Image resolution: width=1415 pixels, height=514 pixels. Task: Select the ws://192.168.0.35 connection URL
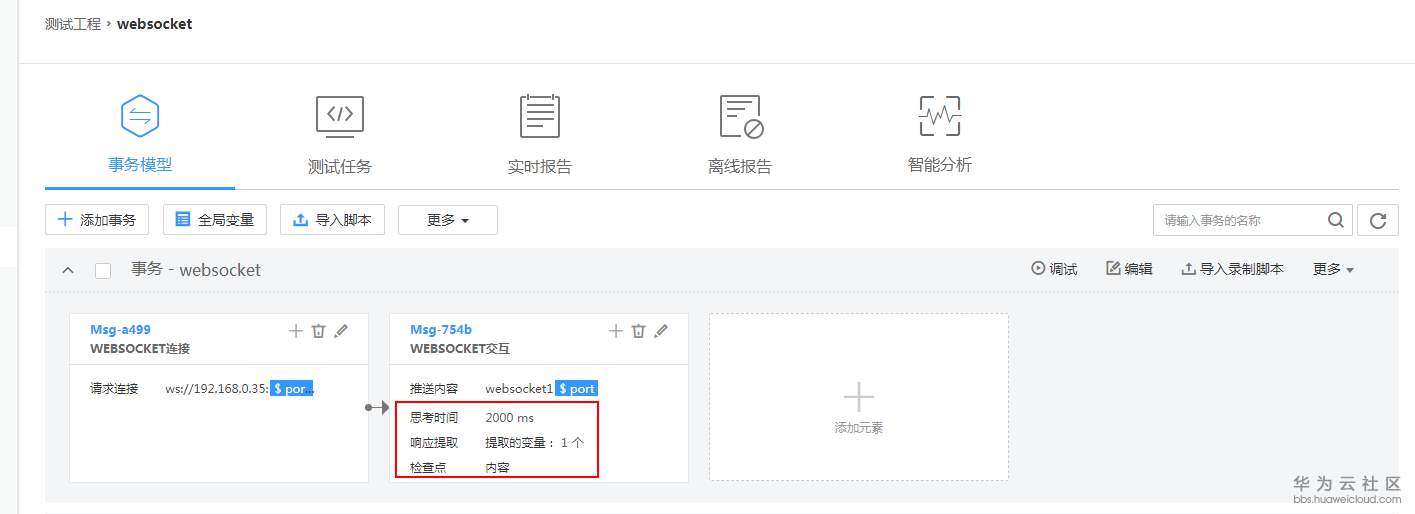tap(217, 389)
